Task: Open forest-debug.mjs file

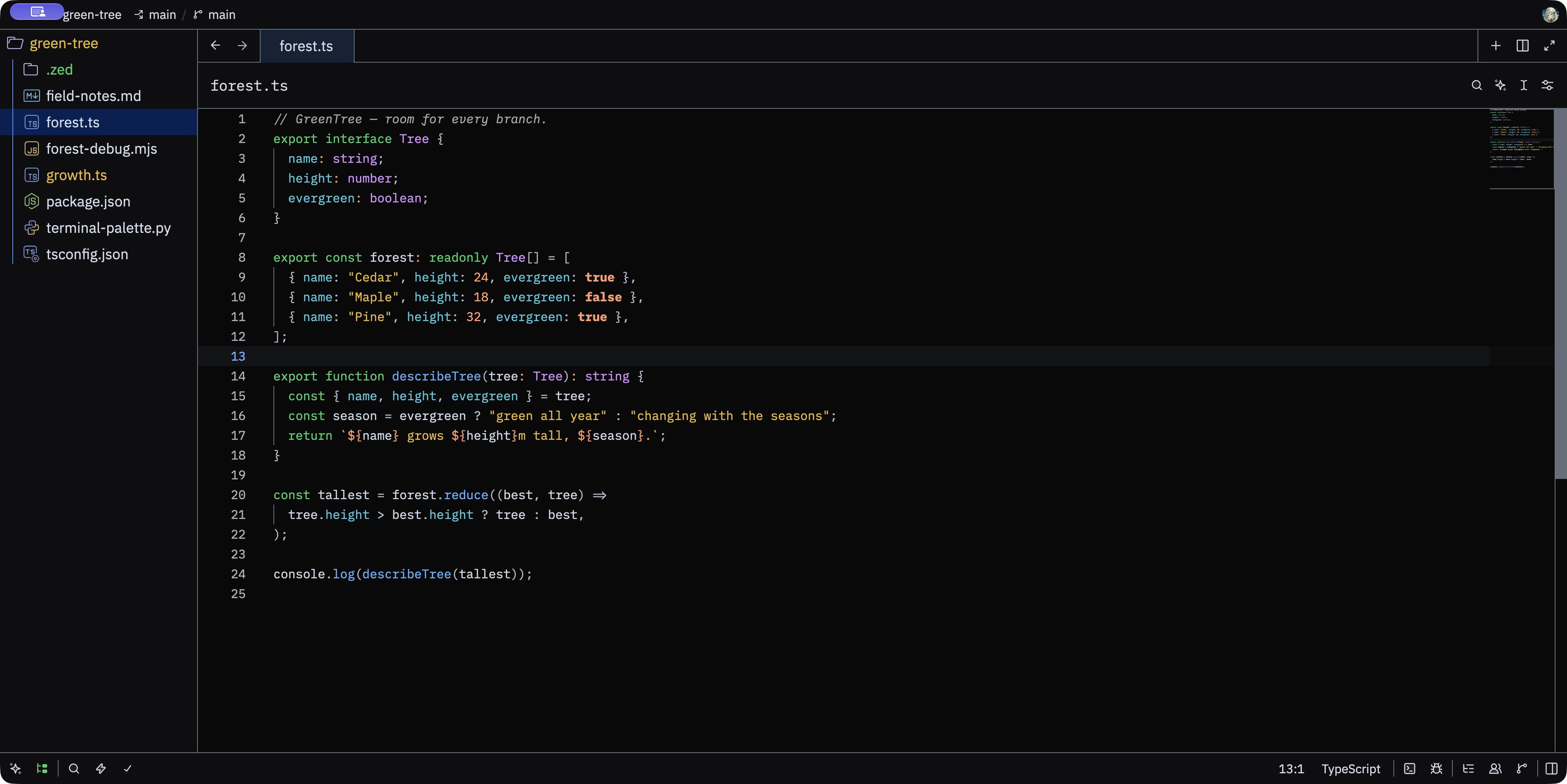Action: click(x=99, y=149)
